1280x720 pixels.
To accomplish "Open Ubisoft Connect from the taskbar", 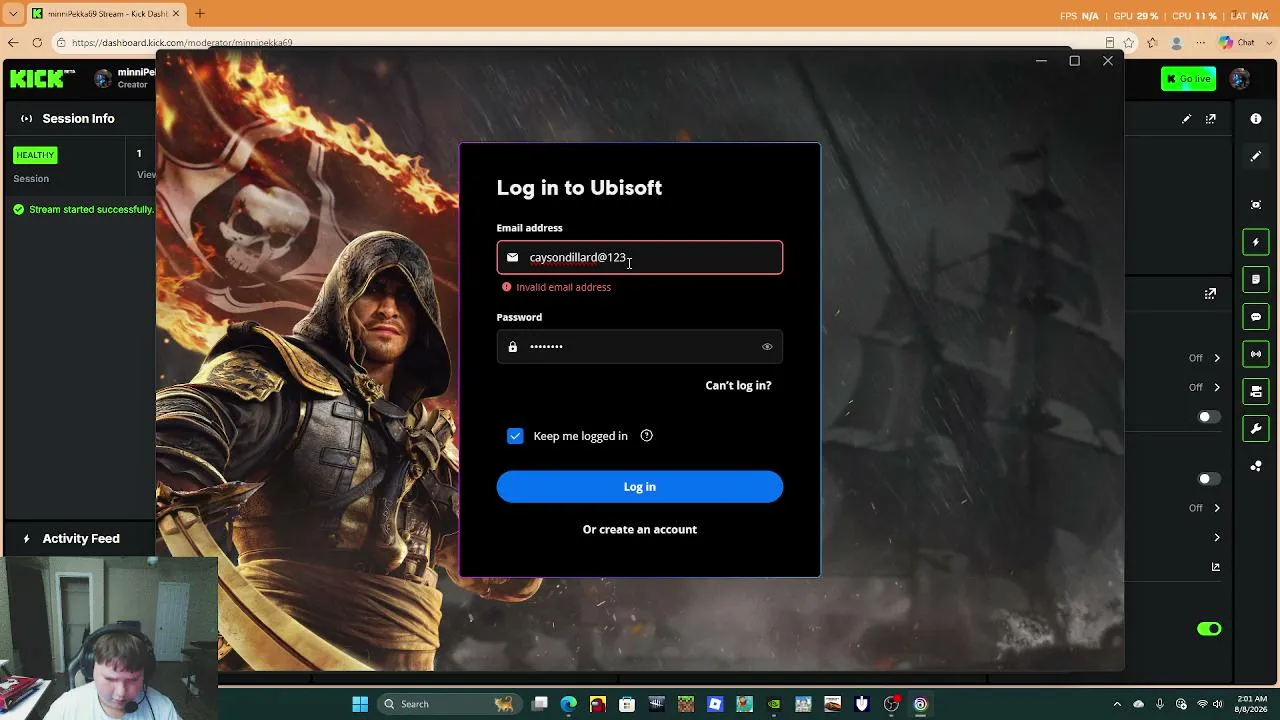I will pyautogui.click(x=920, y=704).
